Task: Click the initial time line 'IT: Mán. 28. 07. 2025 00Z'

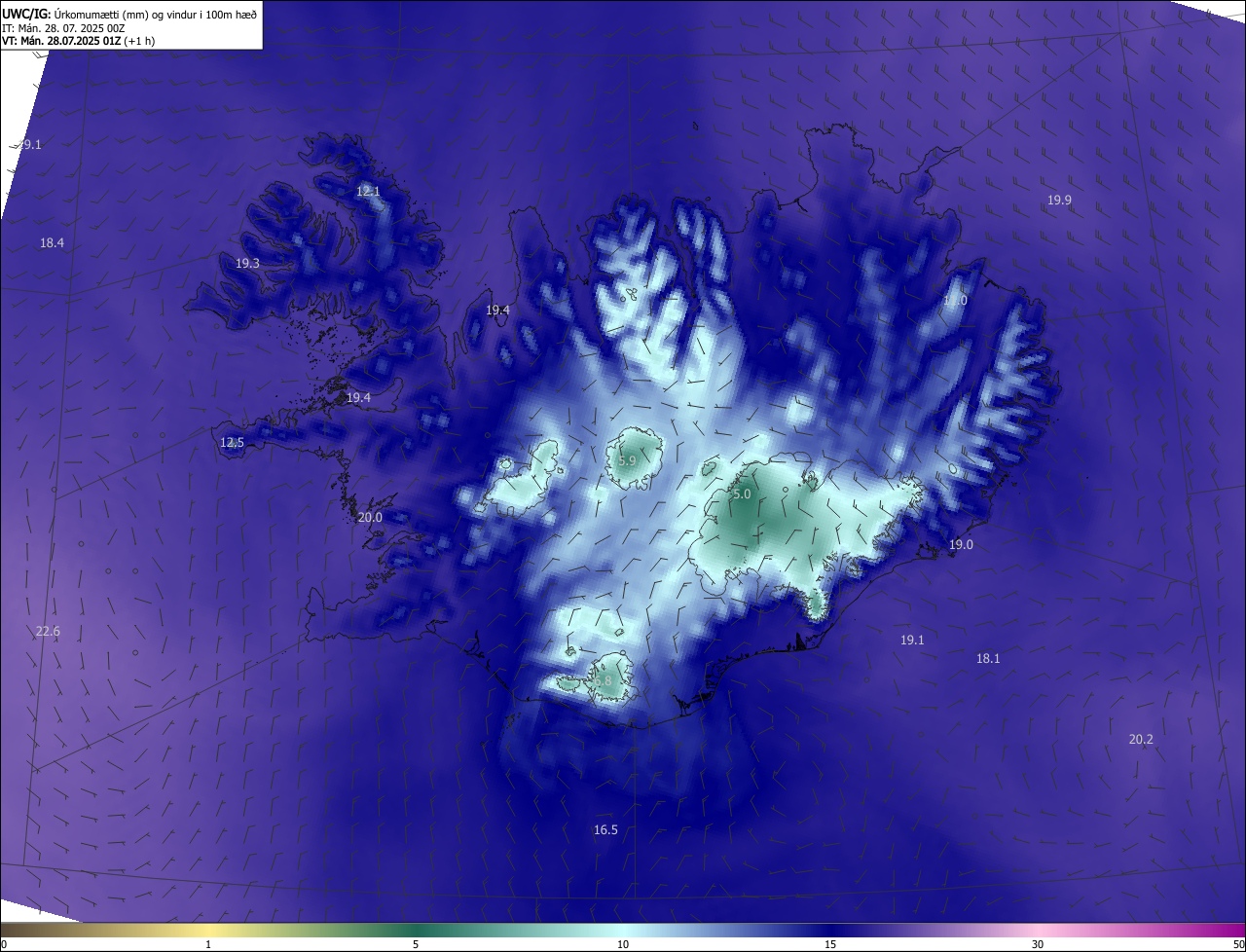Action: click(63, 28)
